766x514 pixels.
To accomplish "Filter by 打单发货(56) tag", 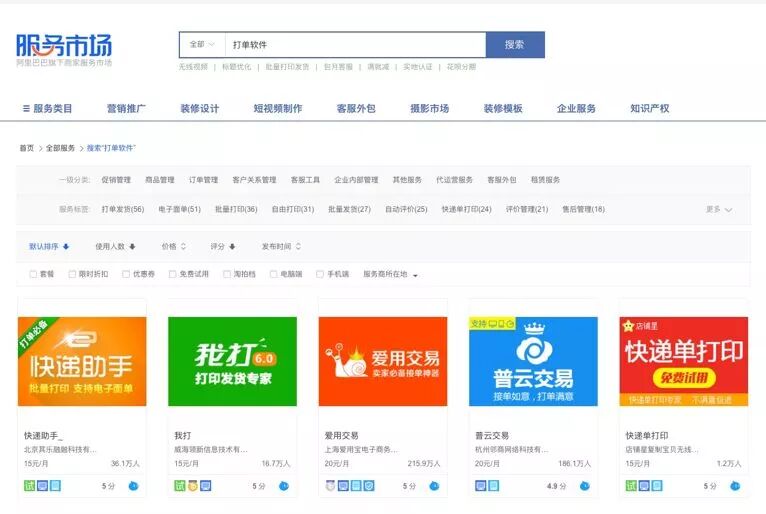I will [x=123, y=209].
